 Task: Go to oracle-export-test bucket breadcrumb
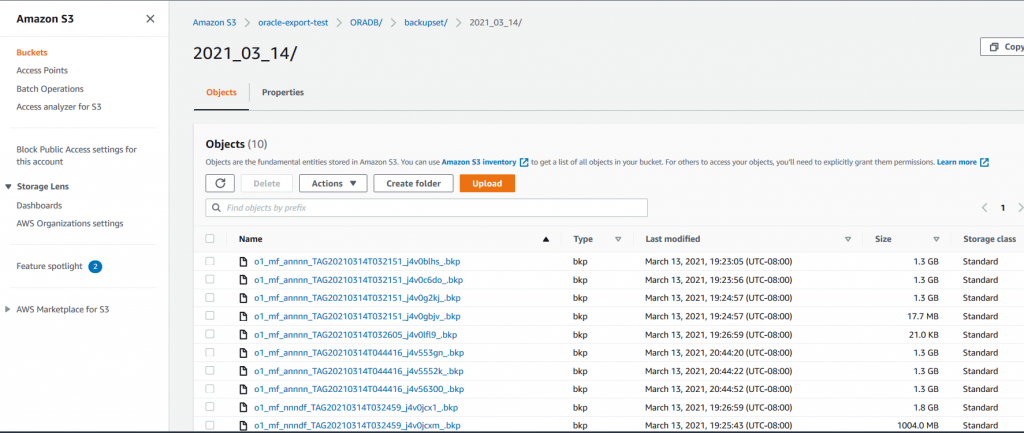point(293,23)
